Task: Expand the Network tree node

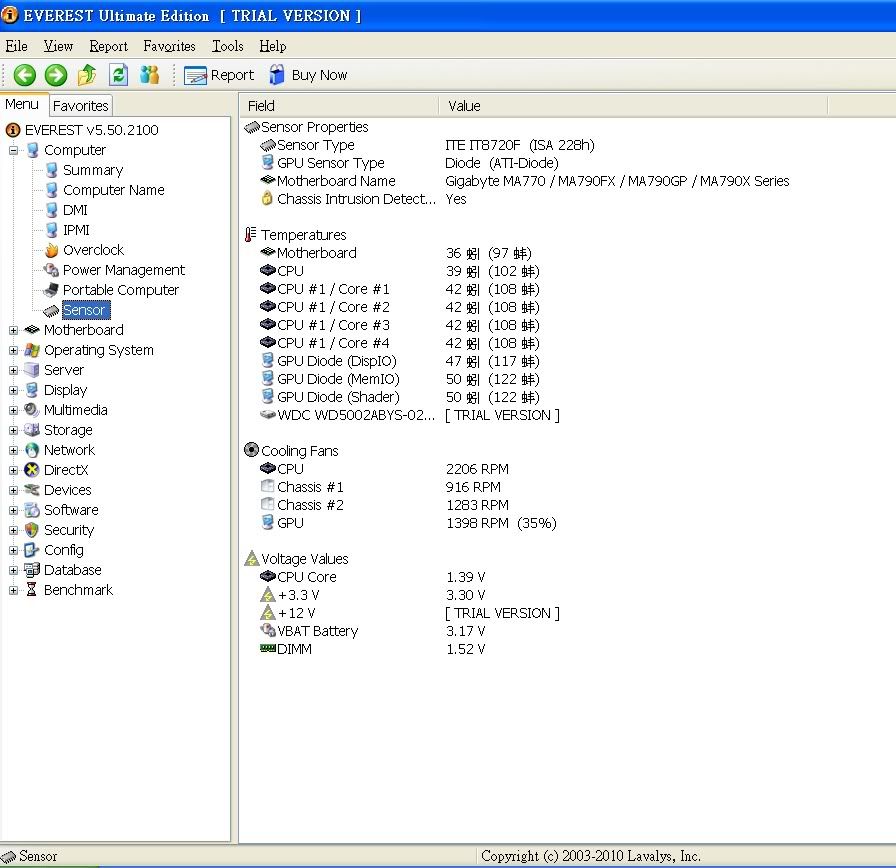Action: coord(14,450)
